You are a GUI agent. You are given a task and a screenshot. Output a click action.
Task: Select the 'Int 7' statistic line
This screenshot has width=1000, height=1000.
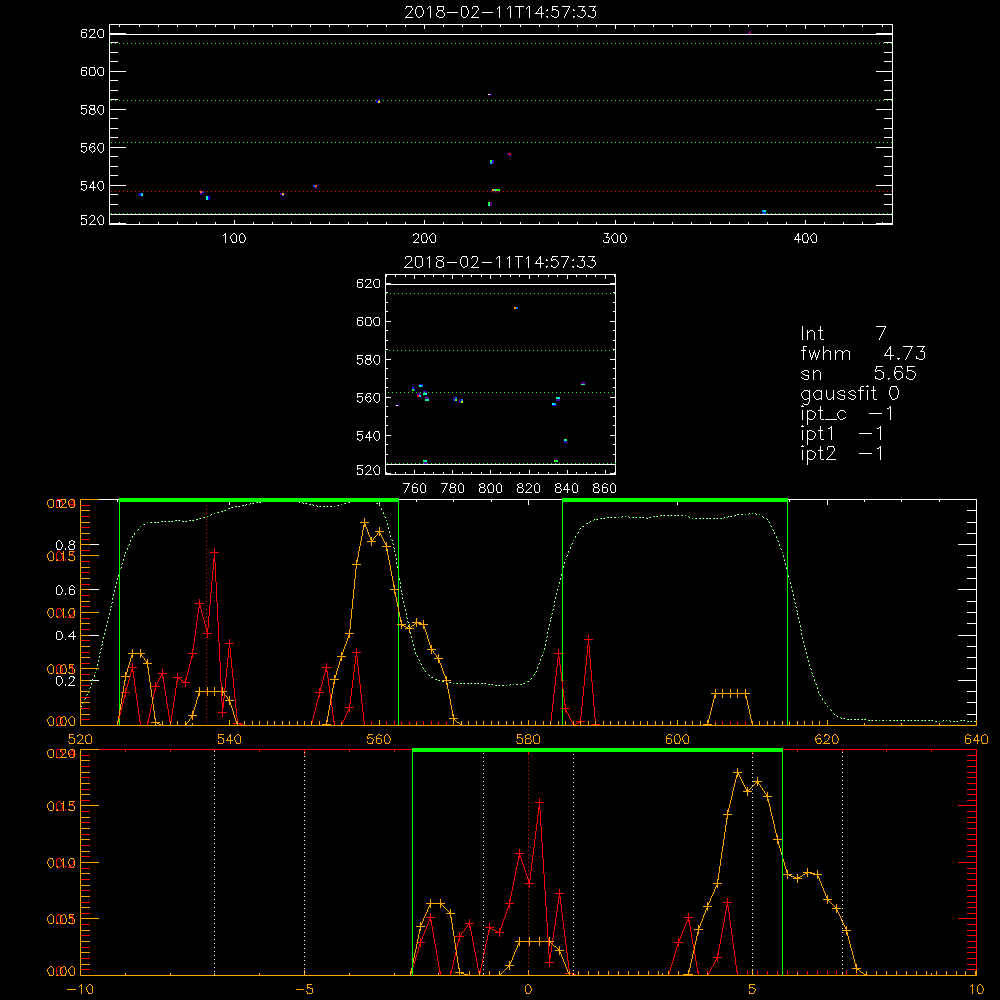[843, 333]
